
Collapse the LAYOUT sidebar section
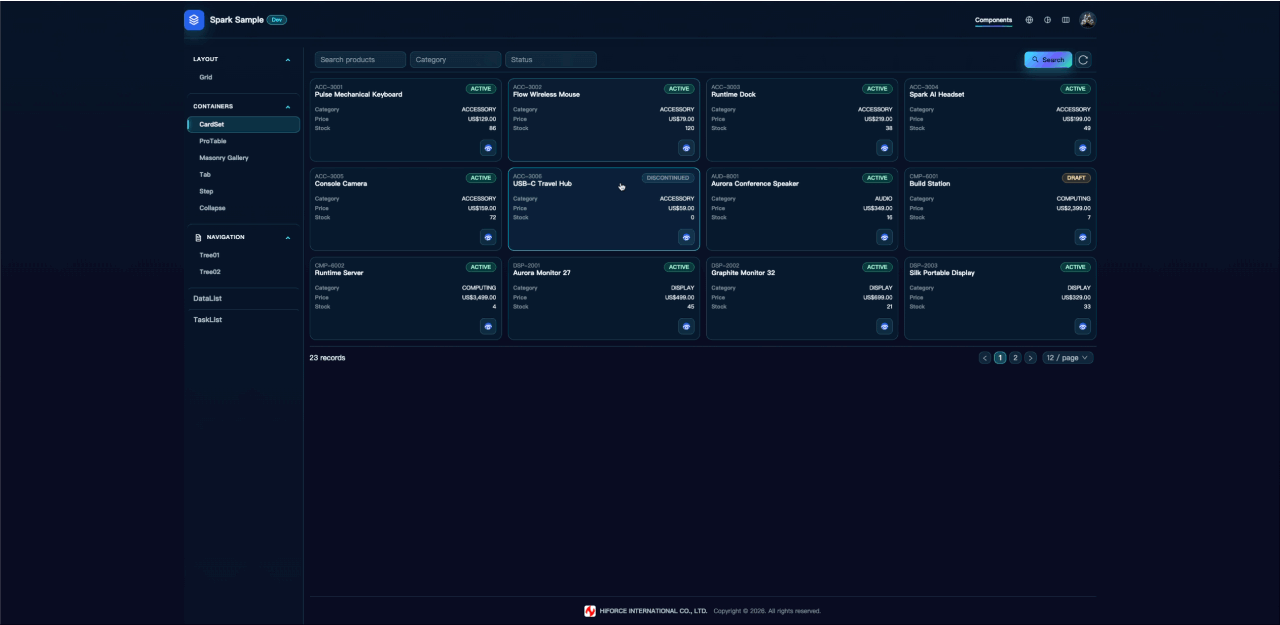point(288,60)
